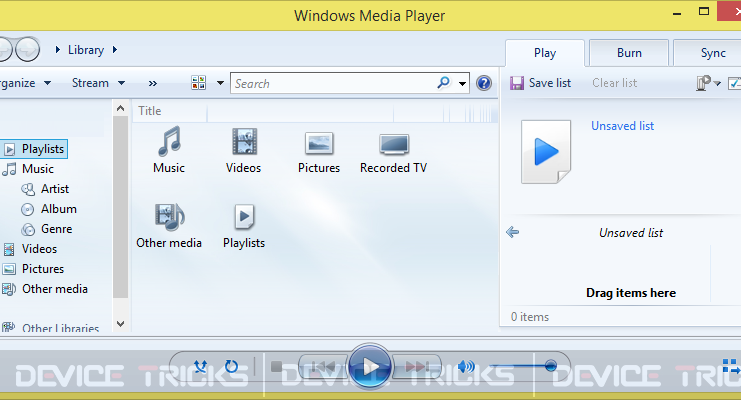Switch to the Burn tab
The image size is (741, 400).
[x=629, y=53]
